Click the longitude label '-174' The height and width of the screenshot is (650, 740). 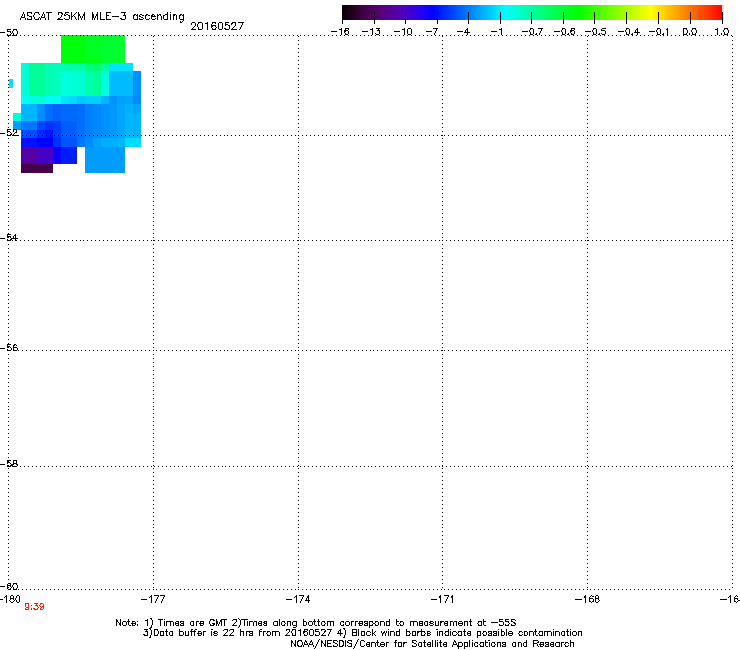coord(298,599)
